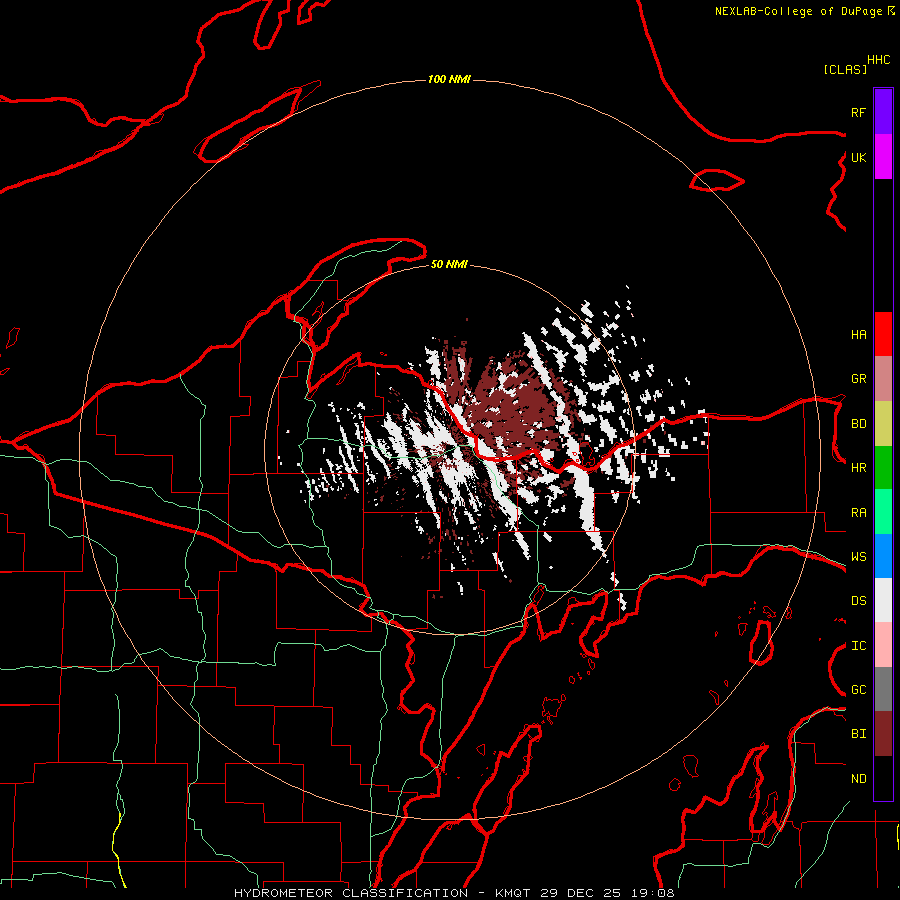Click the RF legend label

(858, 112)
